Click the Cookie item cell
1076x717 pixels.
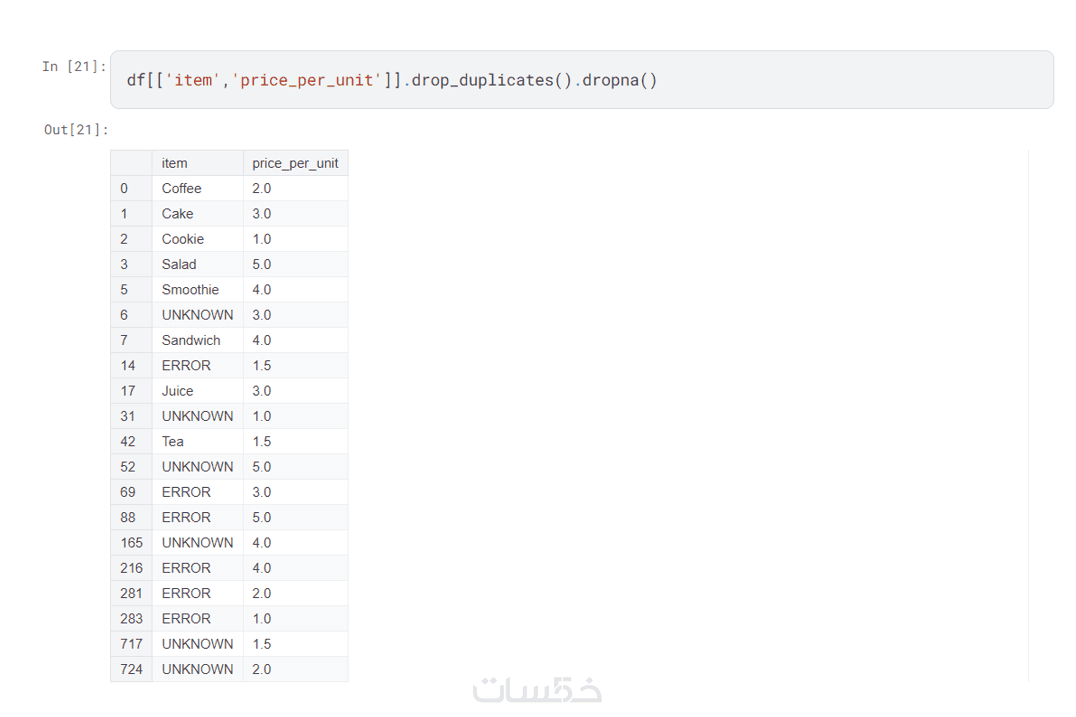(x=183, y=239)
